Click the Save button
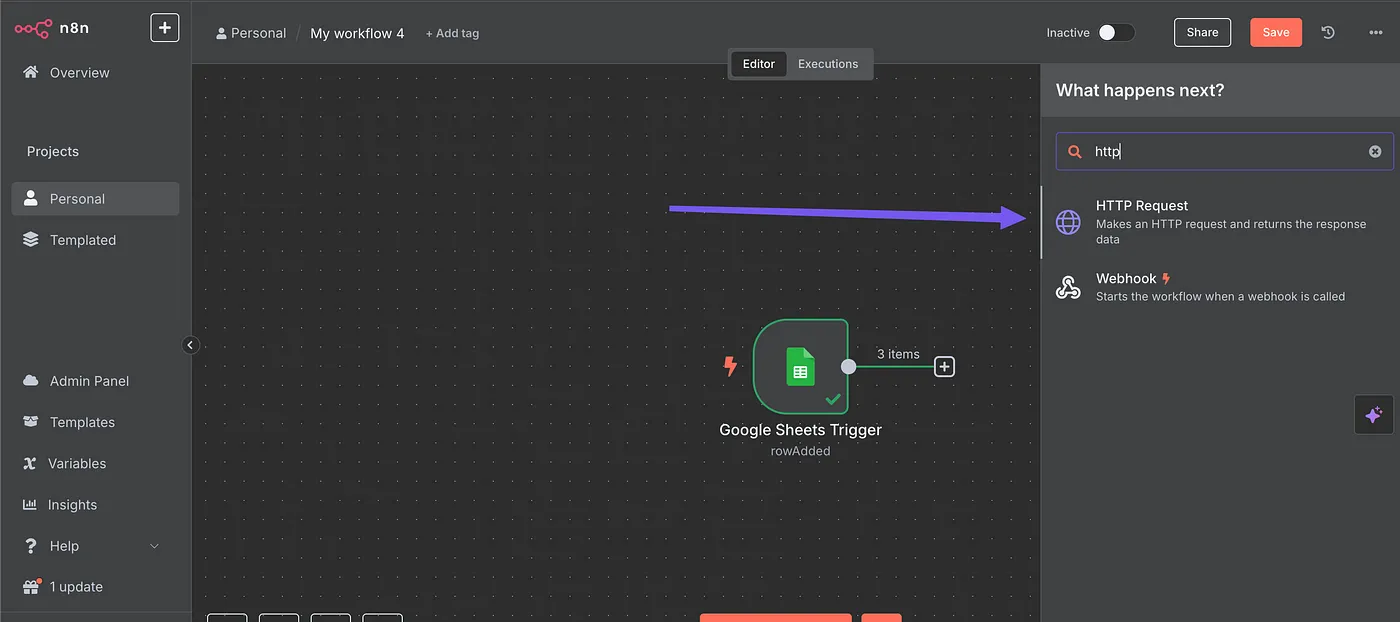Image resolution: width=1400 pixels, height=622 pixels. [x=1276, y=32]
